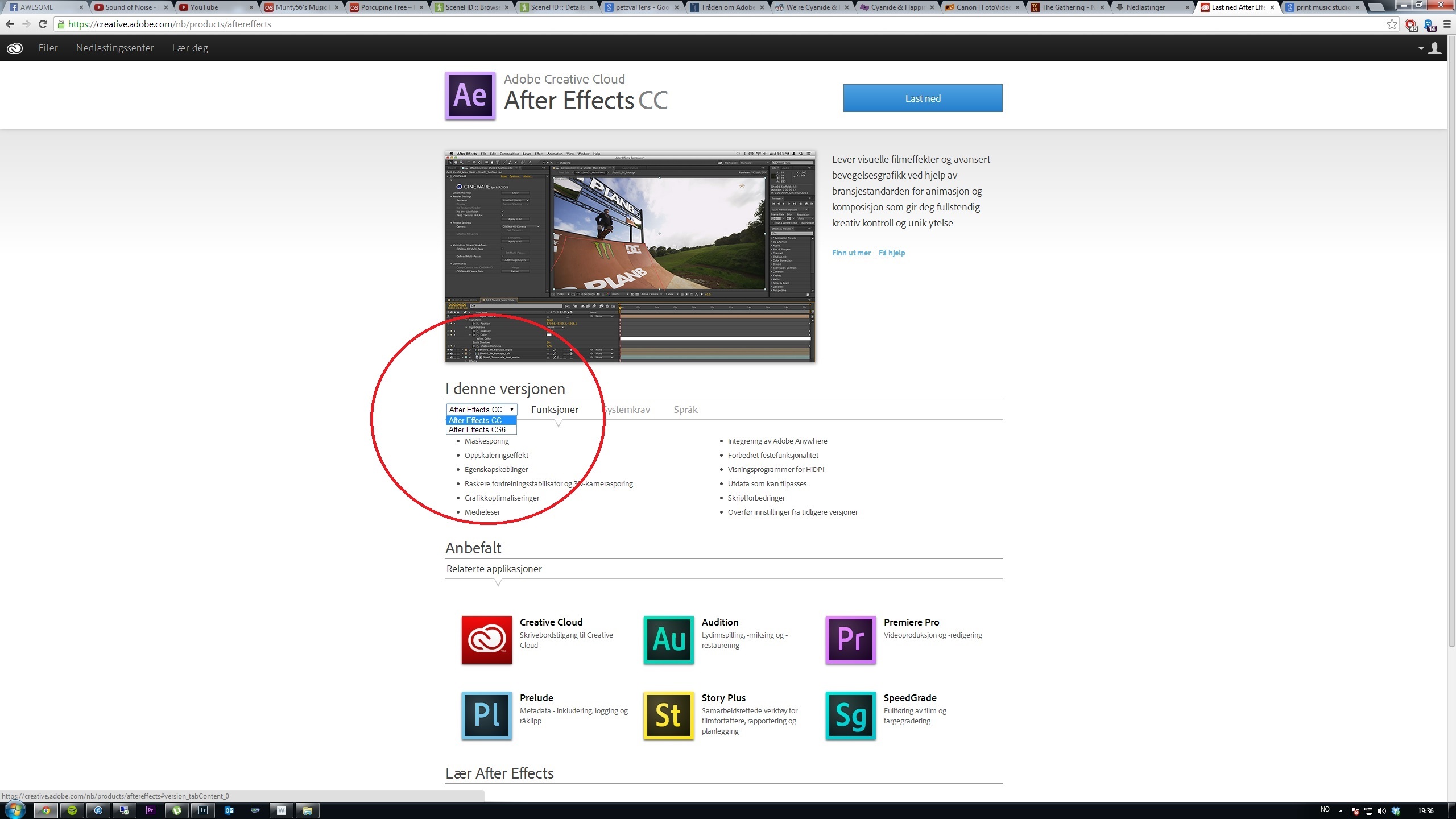The width and height of the screenshot is (1456, 819).
Task: Open the Prelude Pl app icon
Action: coord(486,715)
